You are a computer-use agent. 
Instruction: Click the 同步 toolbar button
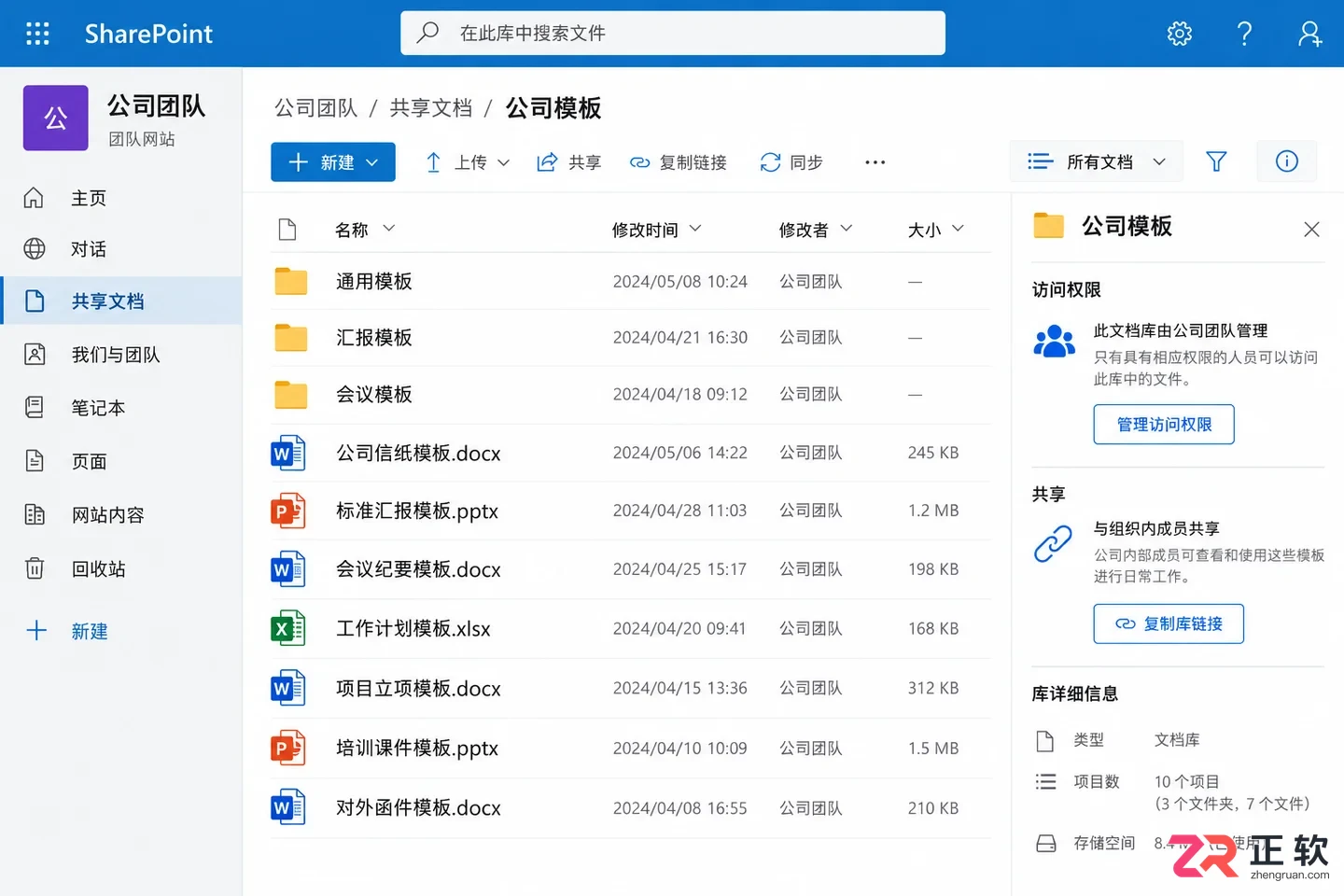tap(791, 162)
